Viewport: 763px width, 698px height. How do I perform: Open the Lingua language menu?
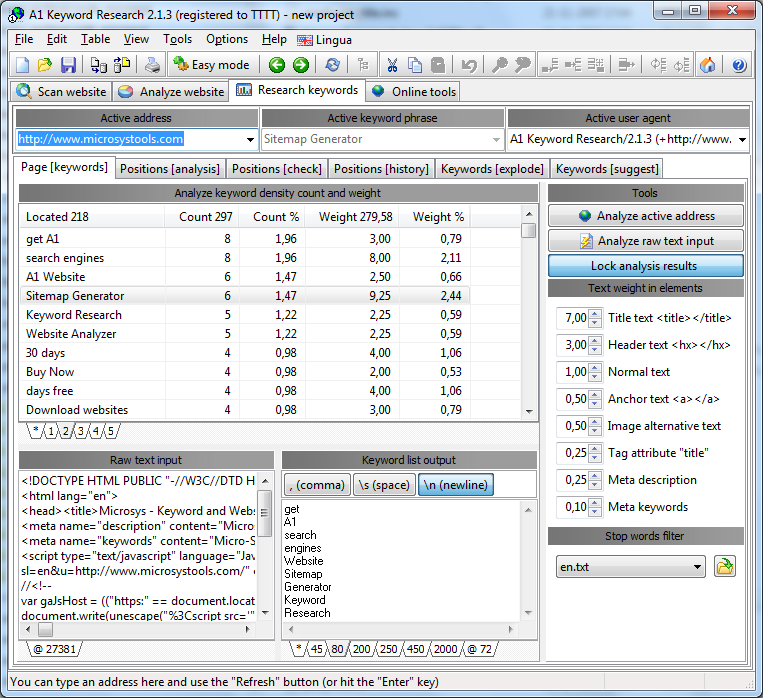[x=325, y=40]
